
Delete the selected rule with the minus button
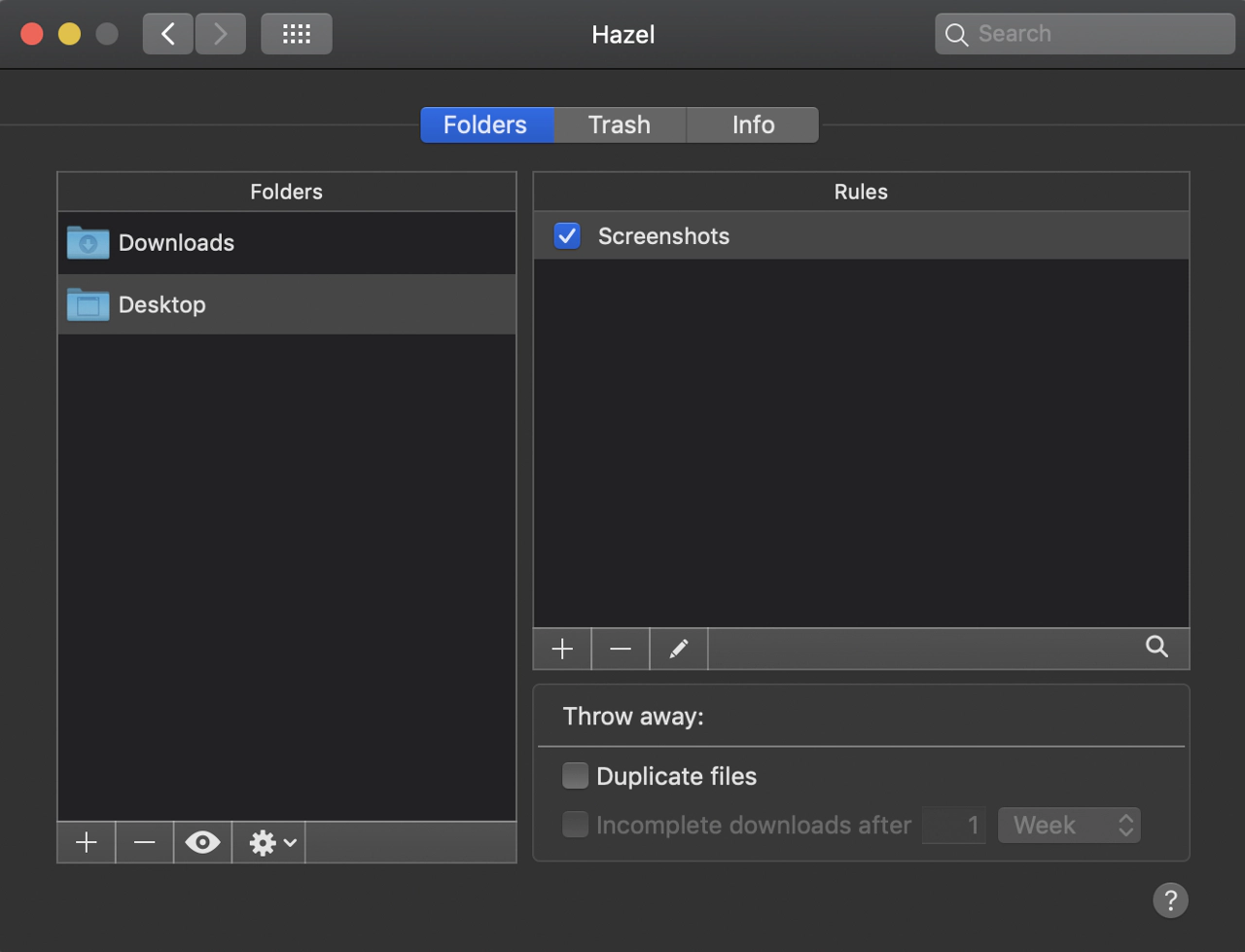point(621,649)
